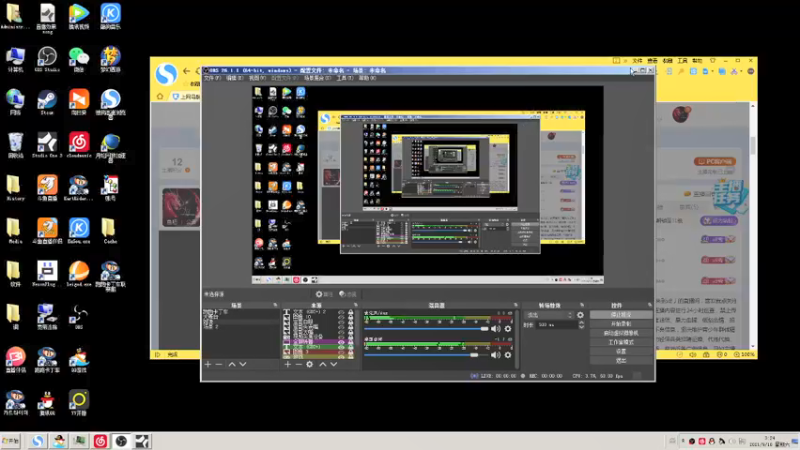Screen dimensions: 800x450
Task: Switch to OBS on taskbar
Action: (121, 441)
